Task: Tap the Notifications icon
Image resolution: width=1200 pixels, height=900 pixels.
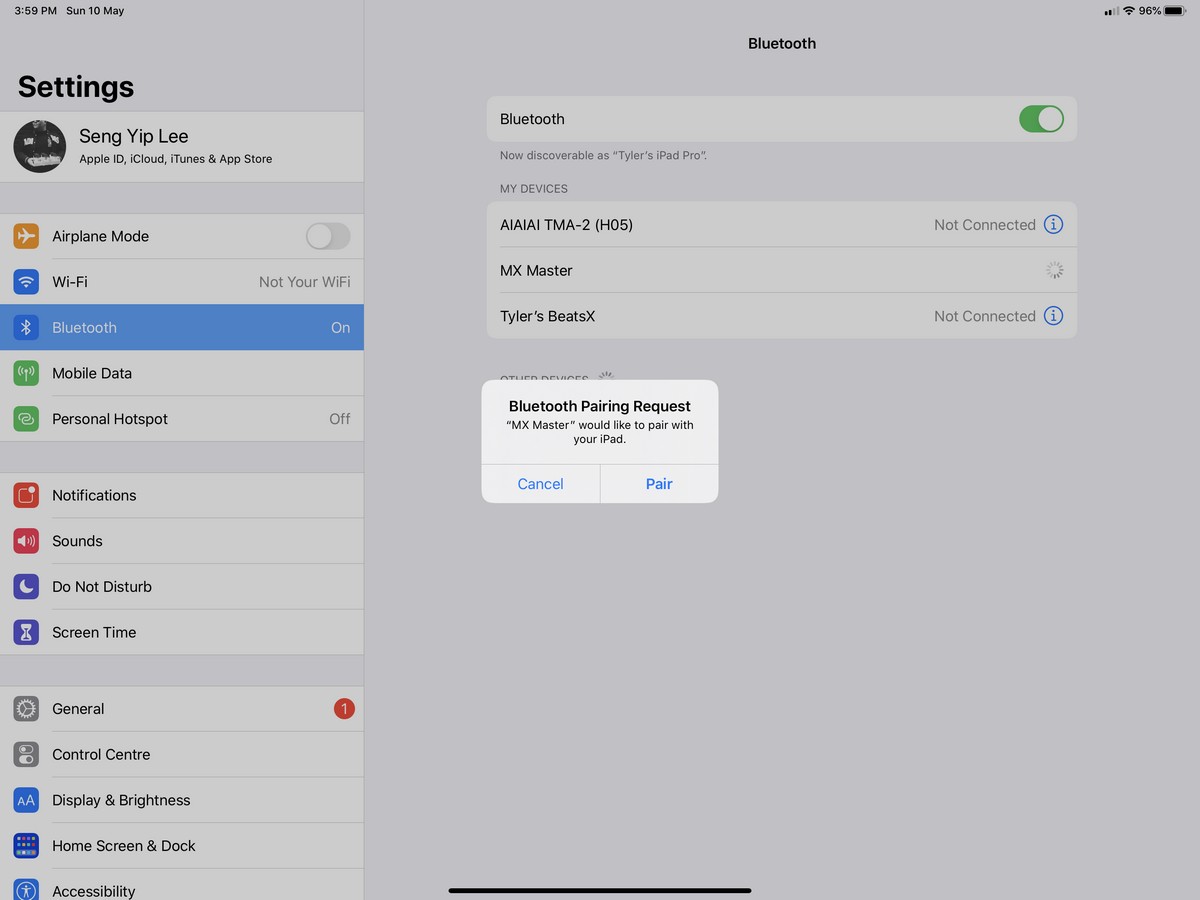Action: coord(26,495)
